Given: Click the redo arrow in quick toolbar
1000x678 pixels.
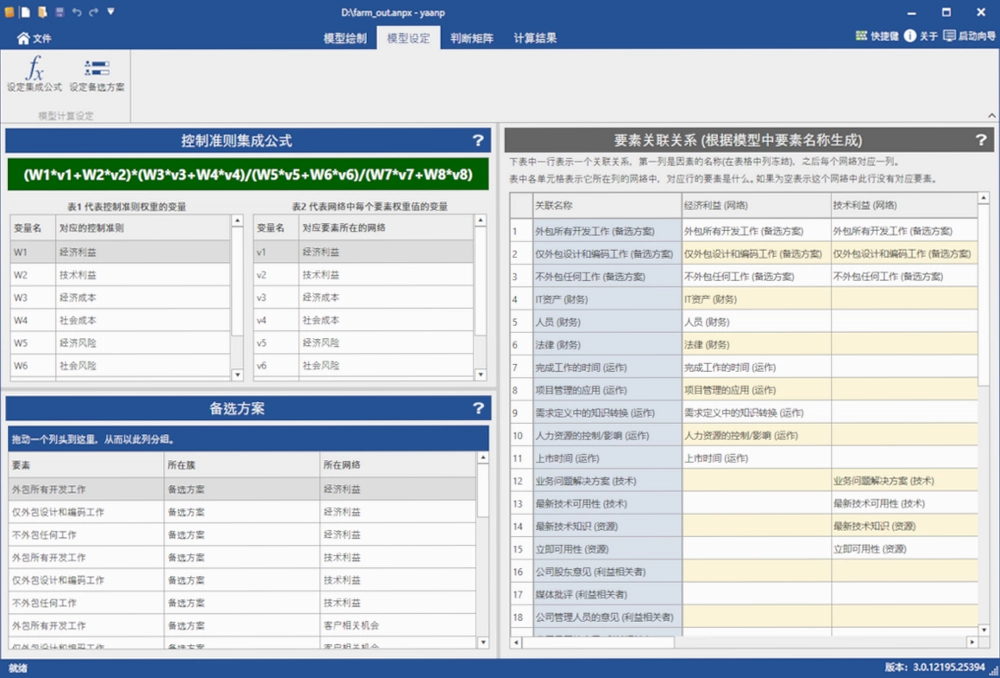Looking at the screenshot, I should point(93,12).
